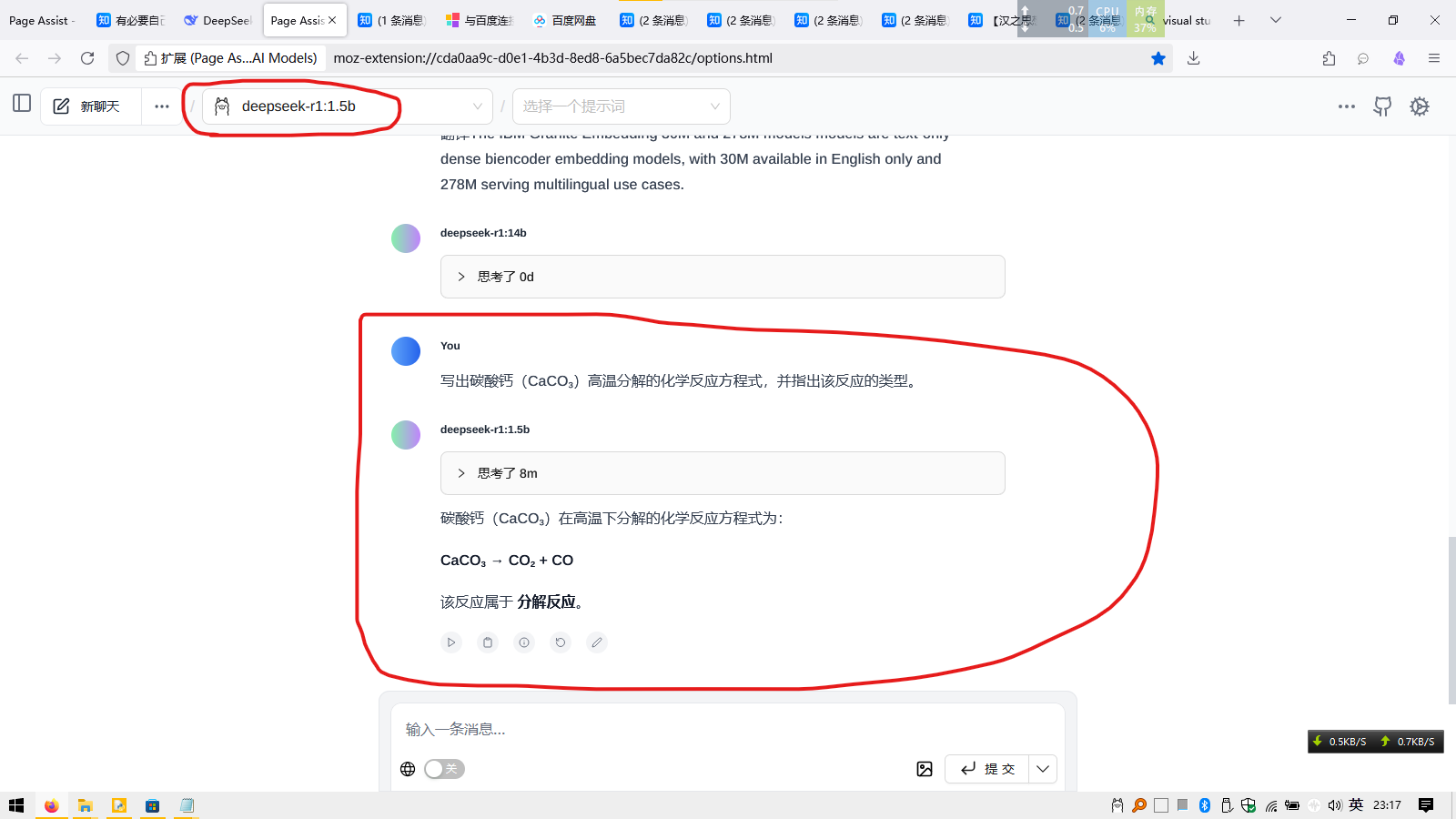
Task: Open Microsoft Store from the taskbar
Action: tap(152, 805)
